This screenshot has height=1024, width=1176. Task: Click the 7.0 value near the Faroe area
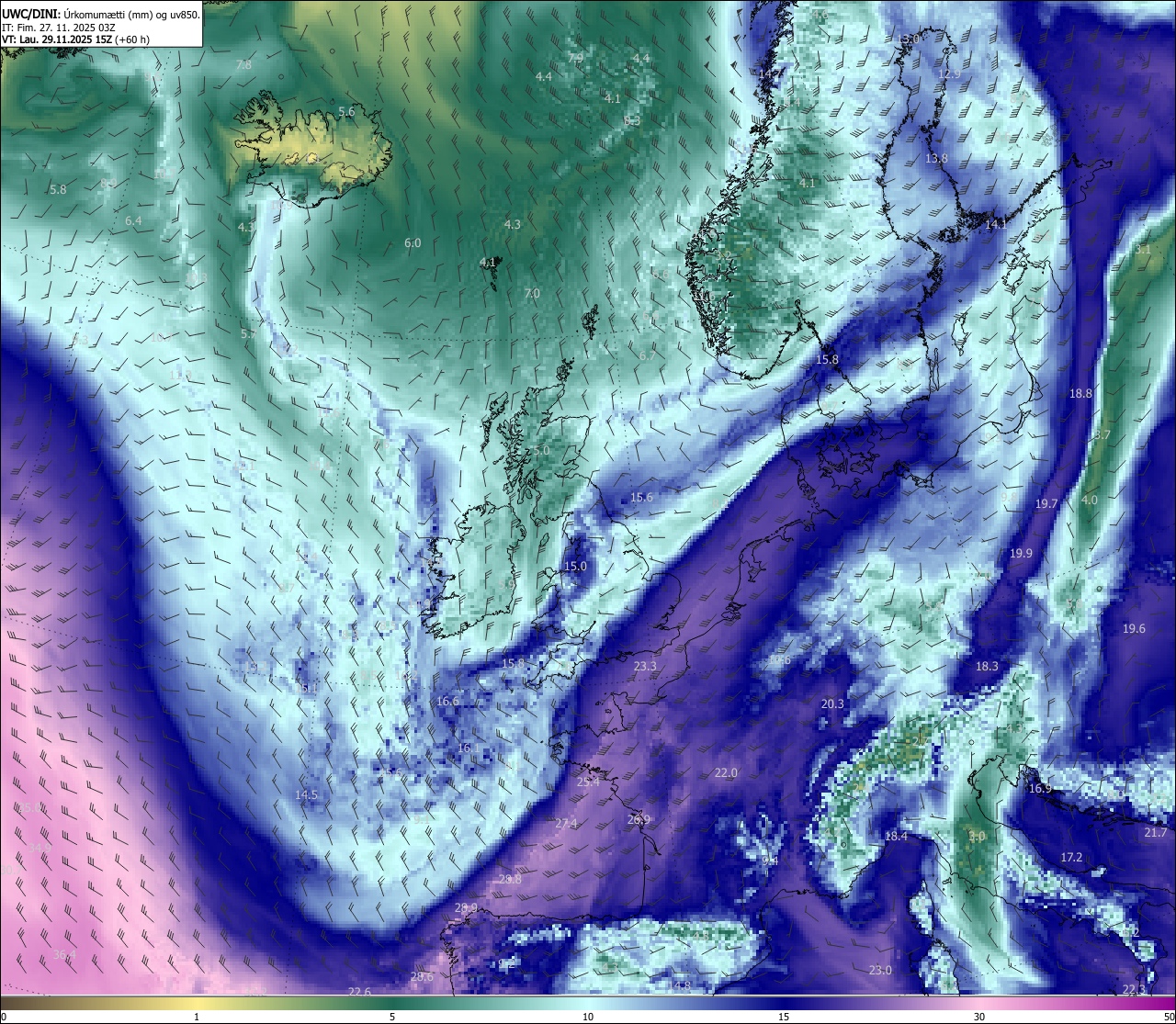(x=532, y=294)
